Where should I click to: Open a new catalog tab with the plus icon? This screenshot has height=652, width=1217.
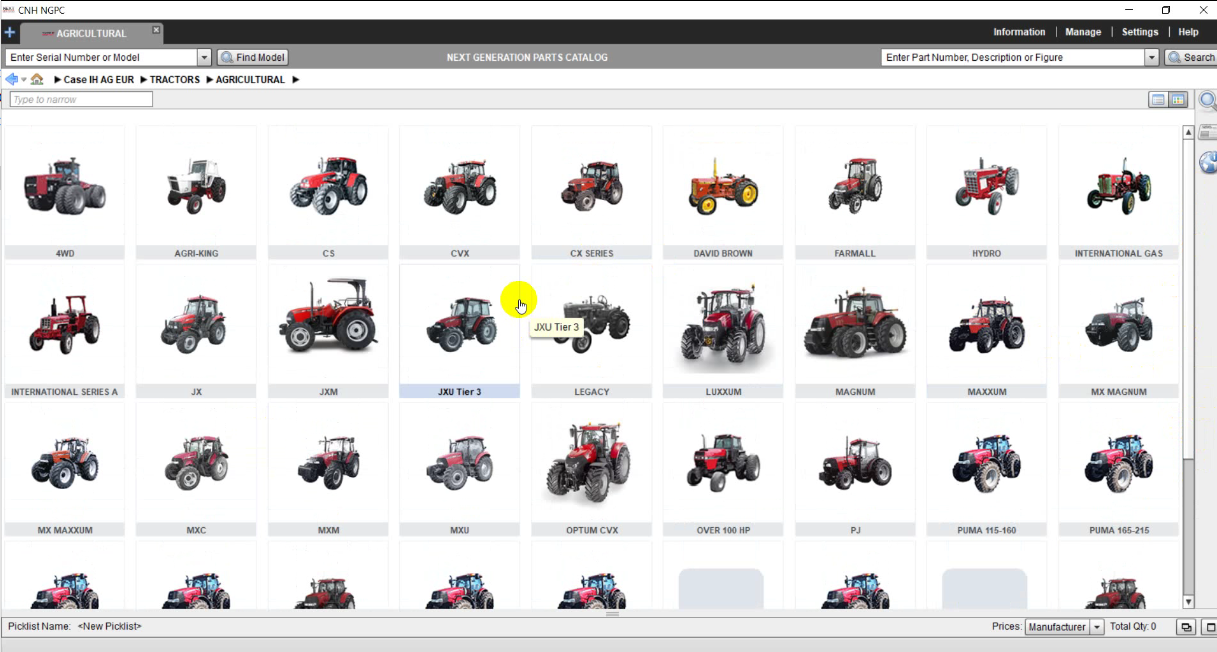pyautogui.click(x=10, y=33)
